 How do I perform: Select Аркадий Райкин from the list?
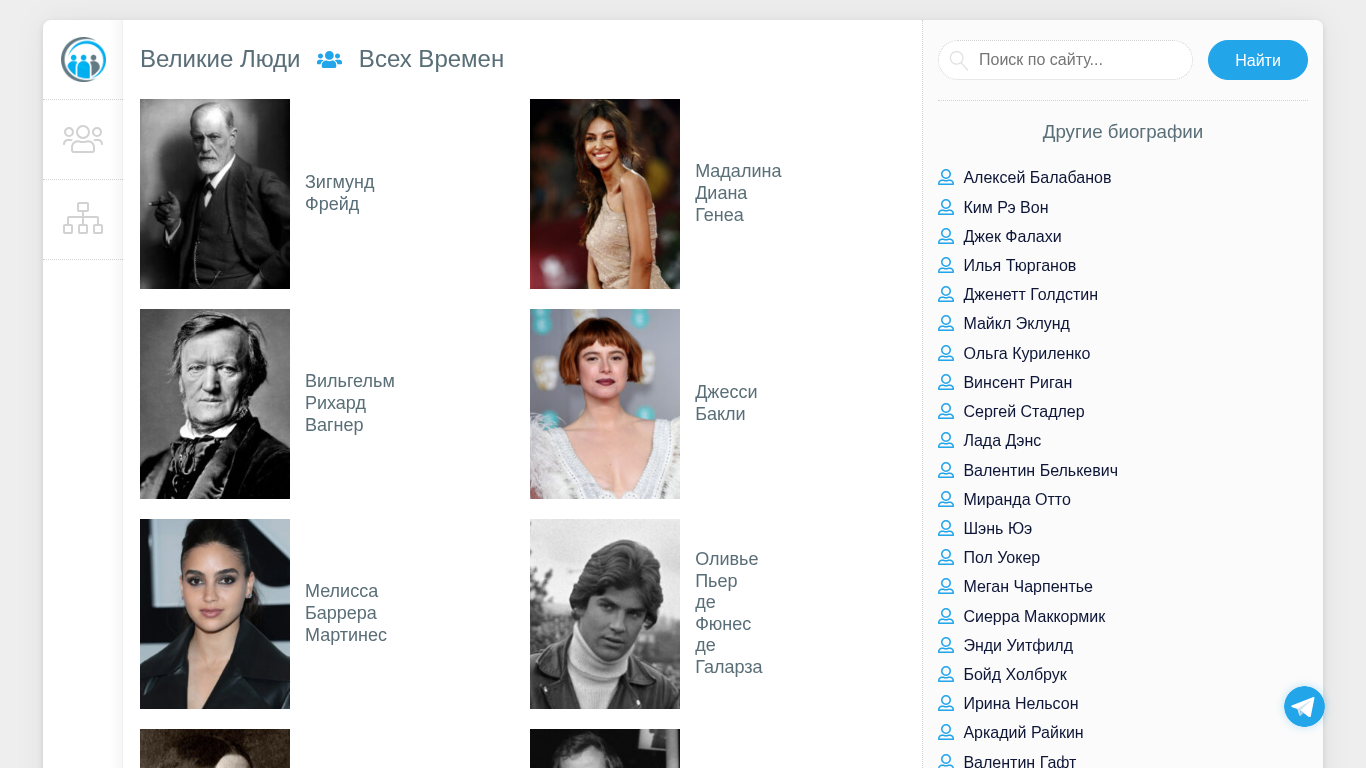point(1023,732)
